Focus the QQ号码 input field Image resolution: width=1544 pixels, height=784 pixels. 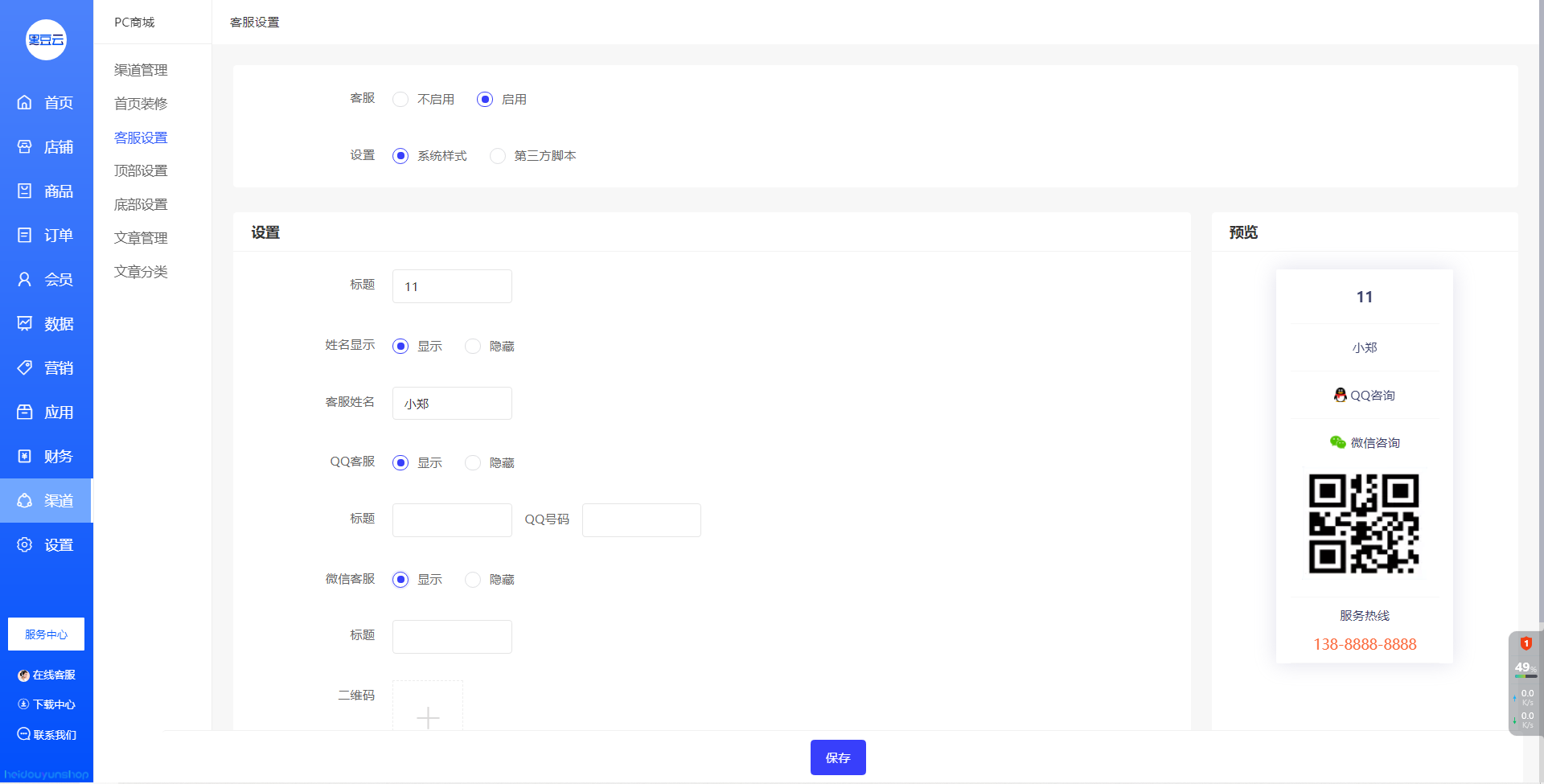642,520
